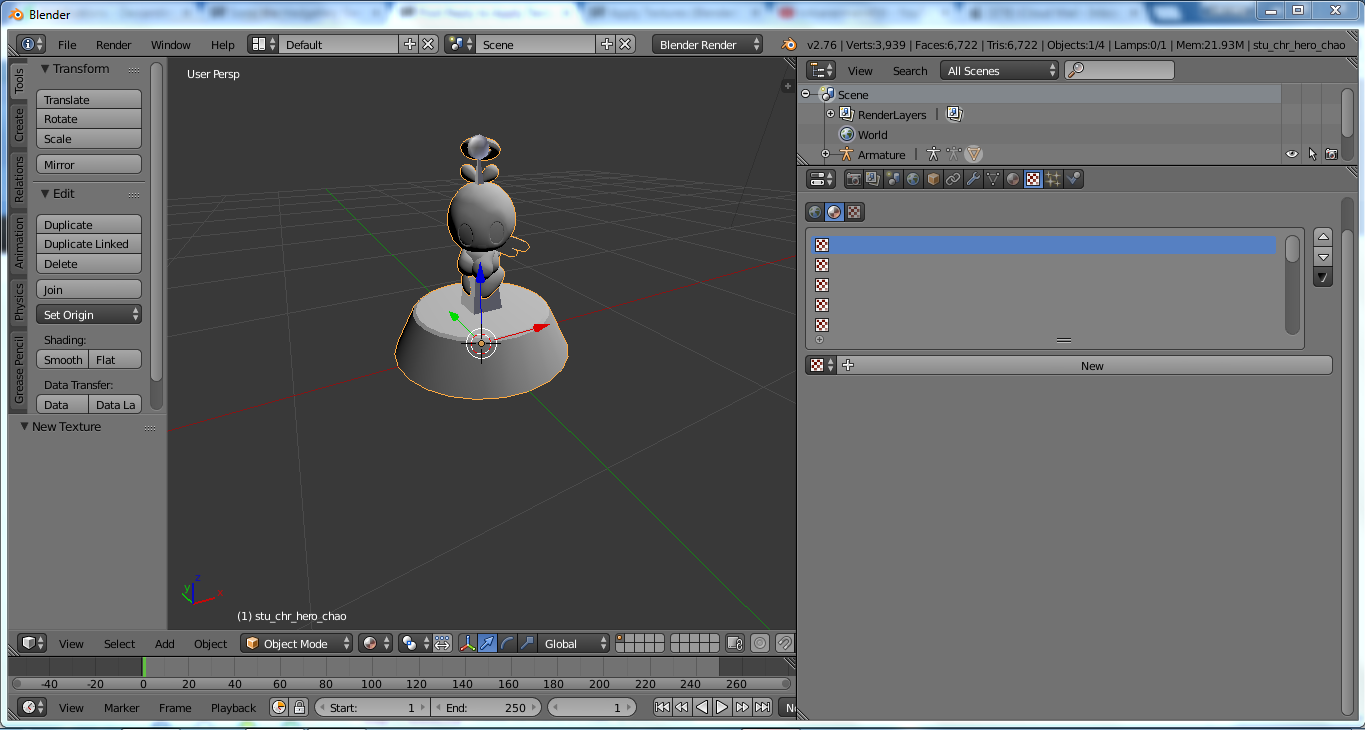Image resolution: width=1365 pixels, height=730 pixels.
Task: Open the Constraints properties tab
Action: click(953, 179)
